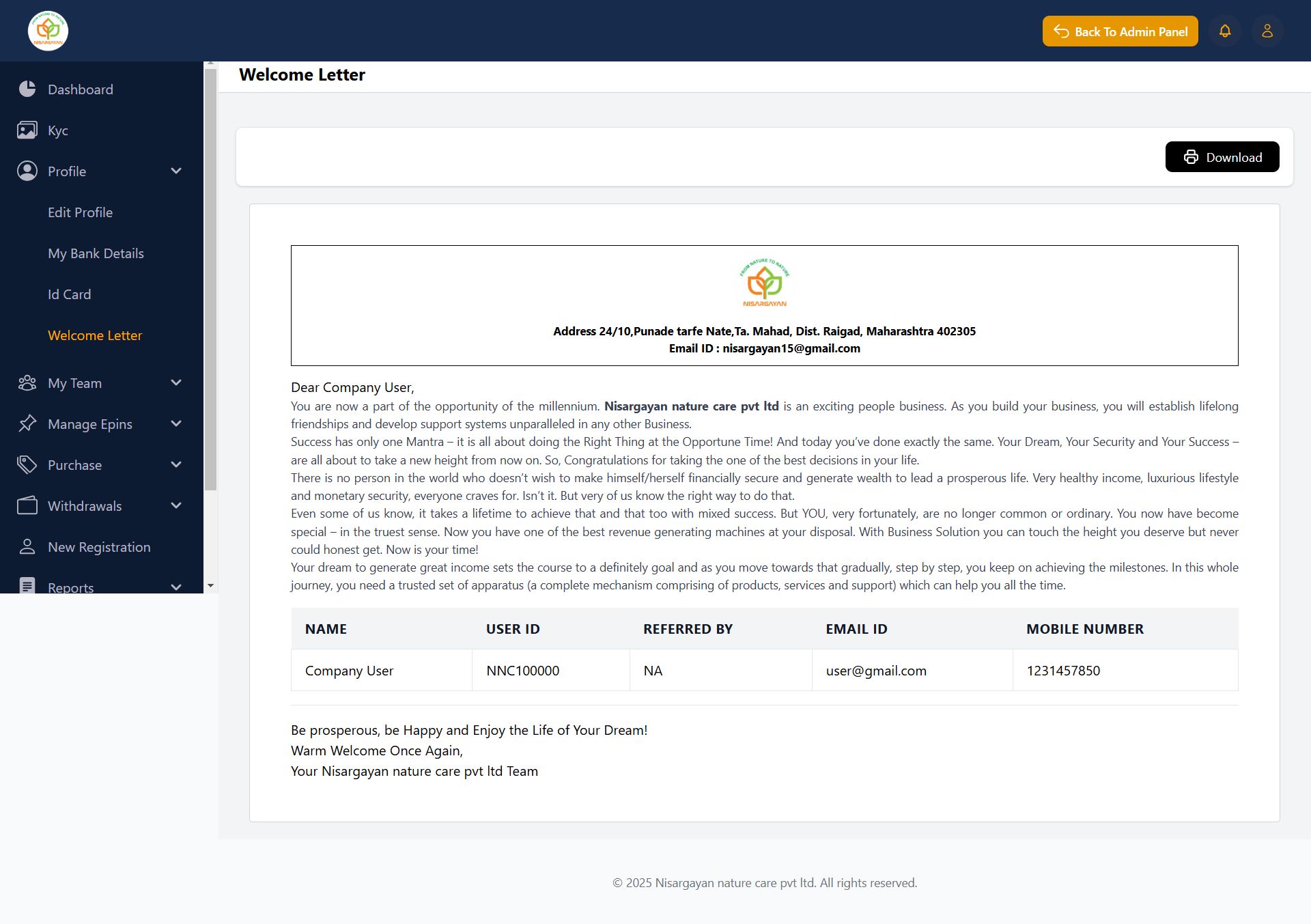Viewport: 1311px width, 924px height.
Task: Select Welcome Letter in sidebar
Action: tap(95, 335)
